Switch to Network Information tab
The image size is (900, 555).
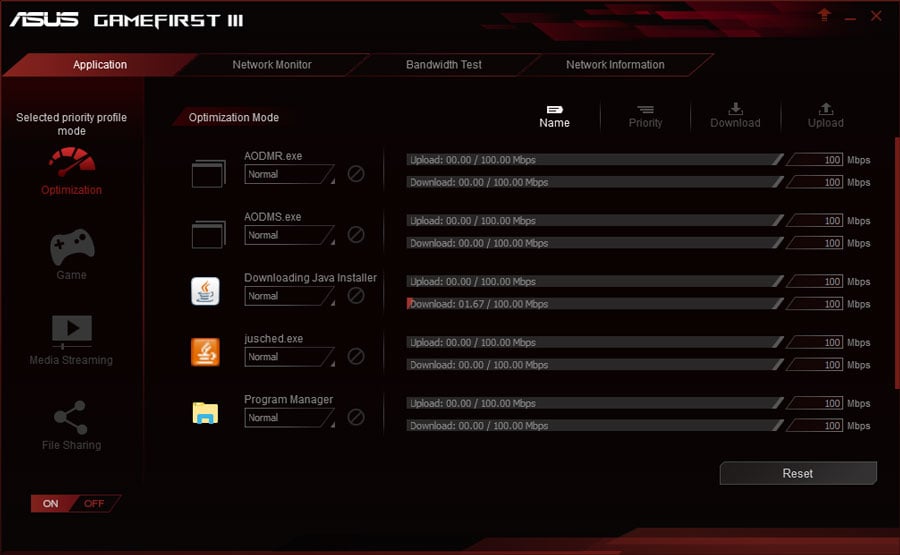615,64
